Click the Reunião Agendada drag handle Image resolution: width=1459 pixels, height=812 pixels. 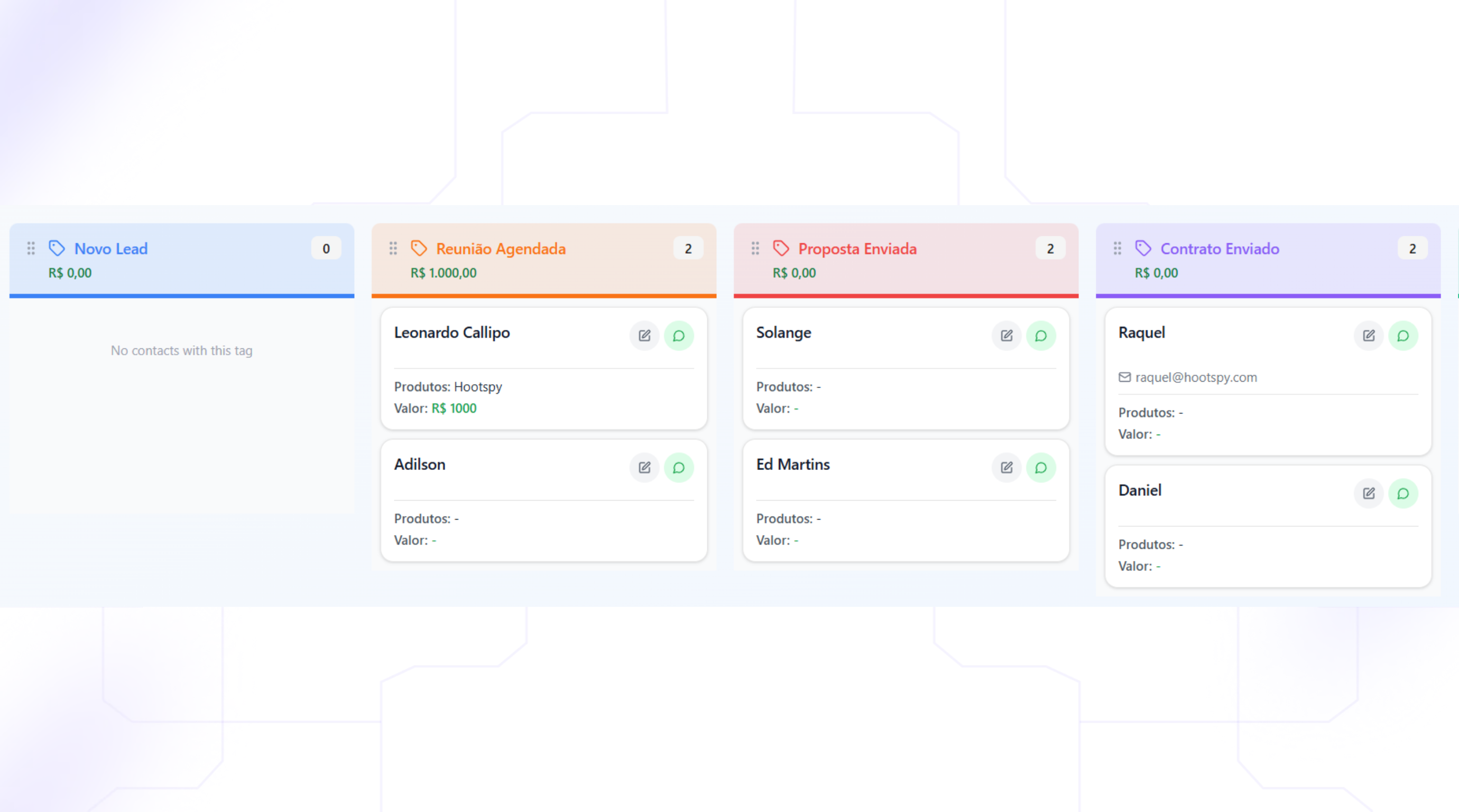point(393,248)
